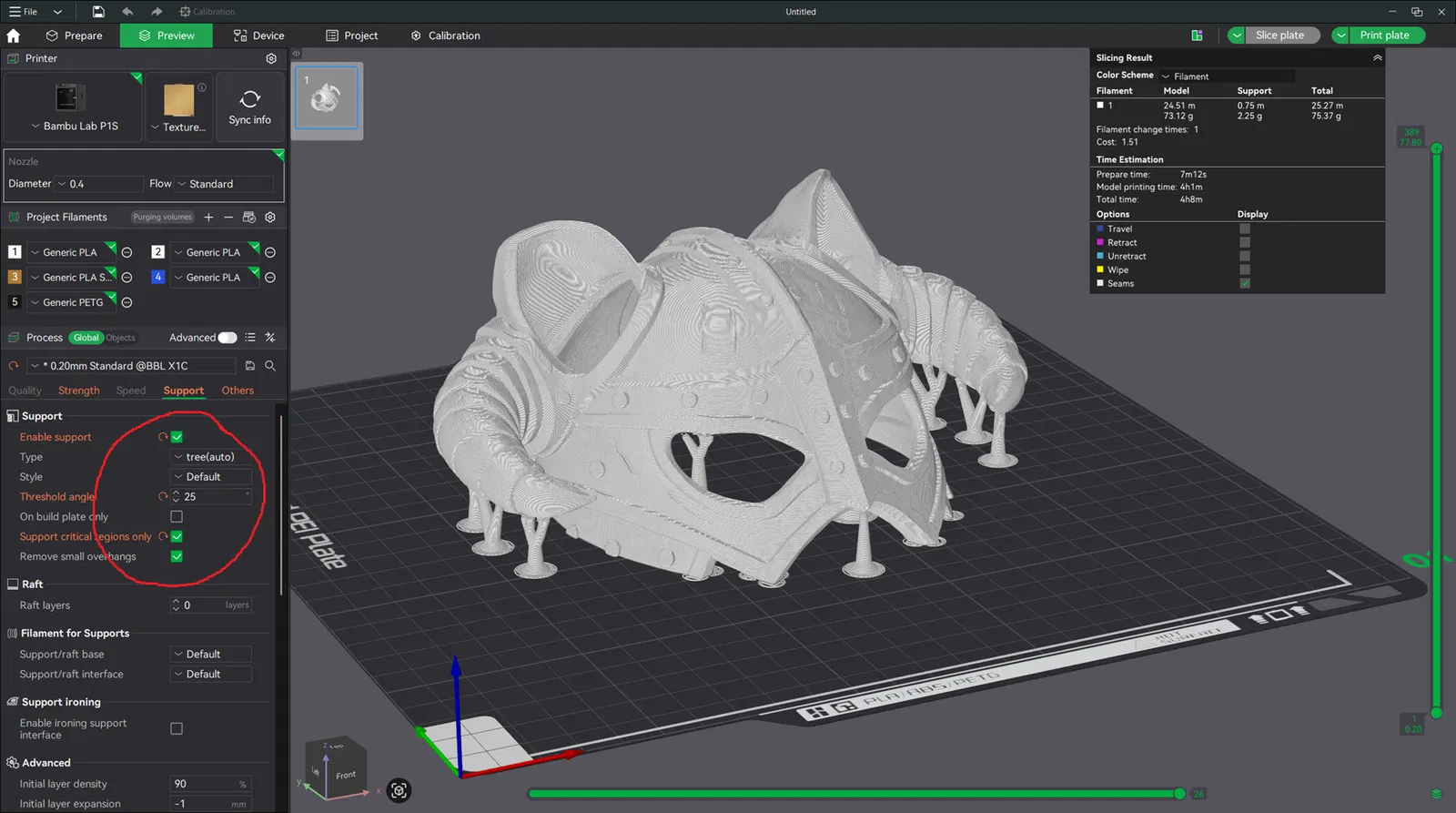Enable On build plate only checkbox
Image resolution: width=1456 pixels, height=813 pixels.
177,517
